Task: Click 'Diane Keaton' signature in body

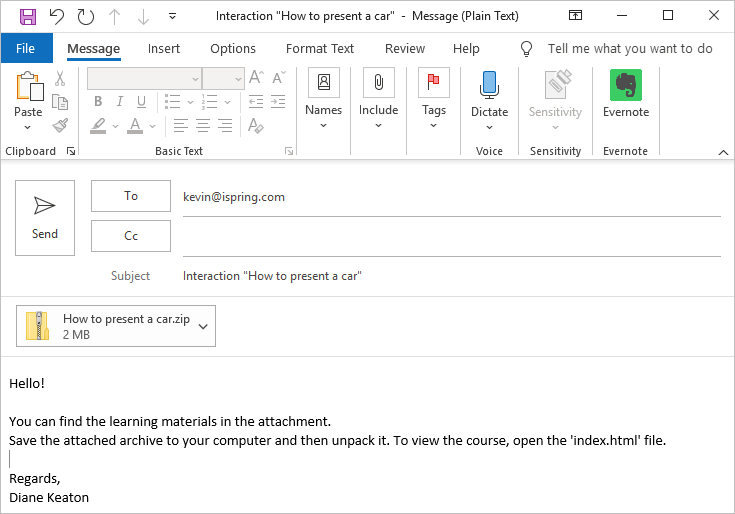Action: tap(49, 498)
